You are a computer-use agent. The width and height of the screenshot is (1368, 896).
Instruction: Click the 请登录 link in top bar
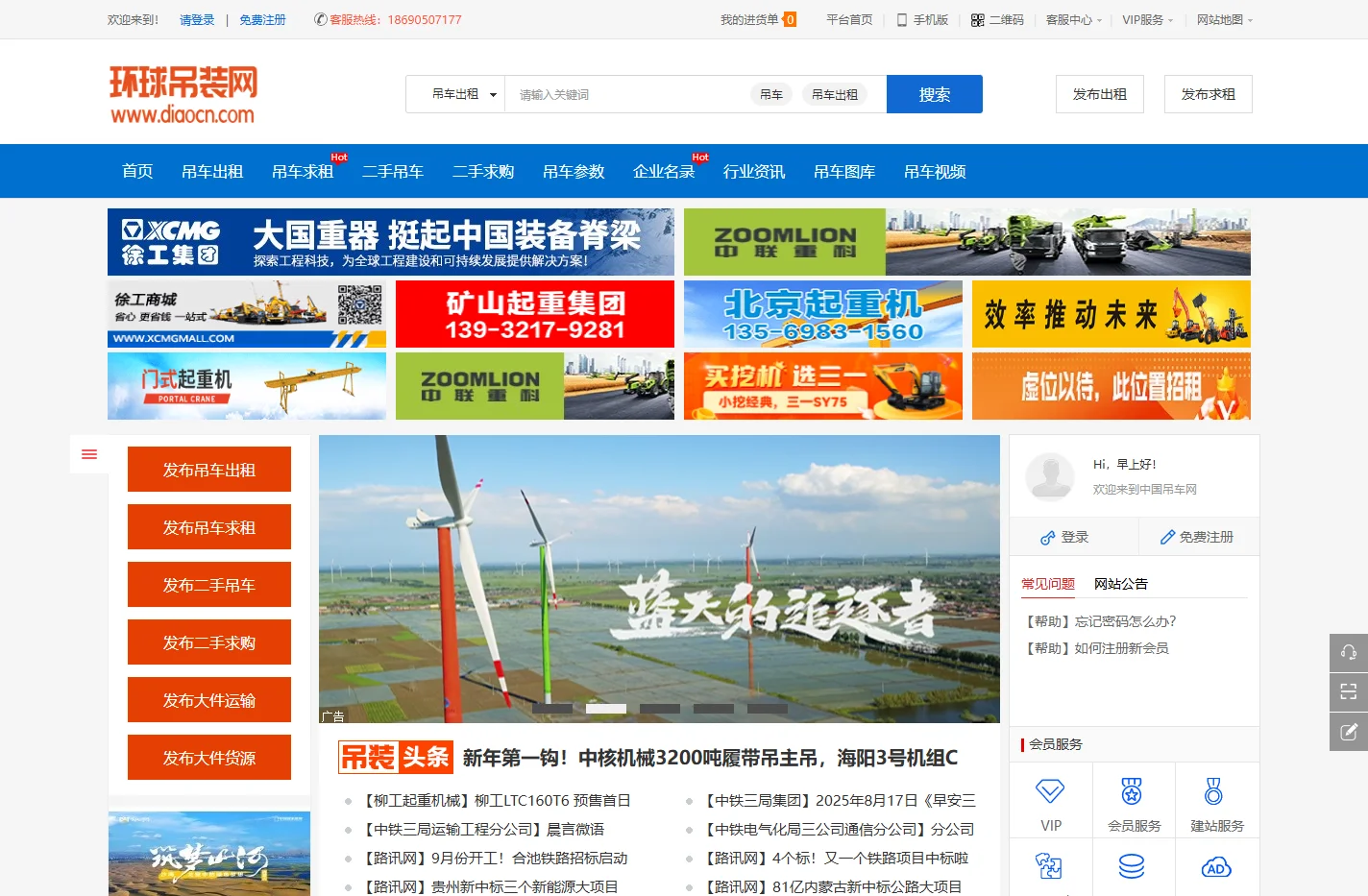pos(197,19)
